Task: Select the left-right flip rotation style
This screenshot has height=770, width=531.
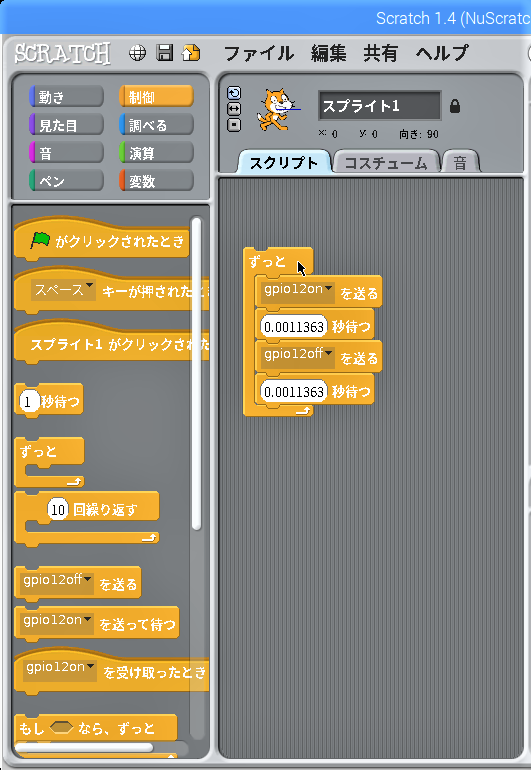Action: [x=234, y=109]
